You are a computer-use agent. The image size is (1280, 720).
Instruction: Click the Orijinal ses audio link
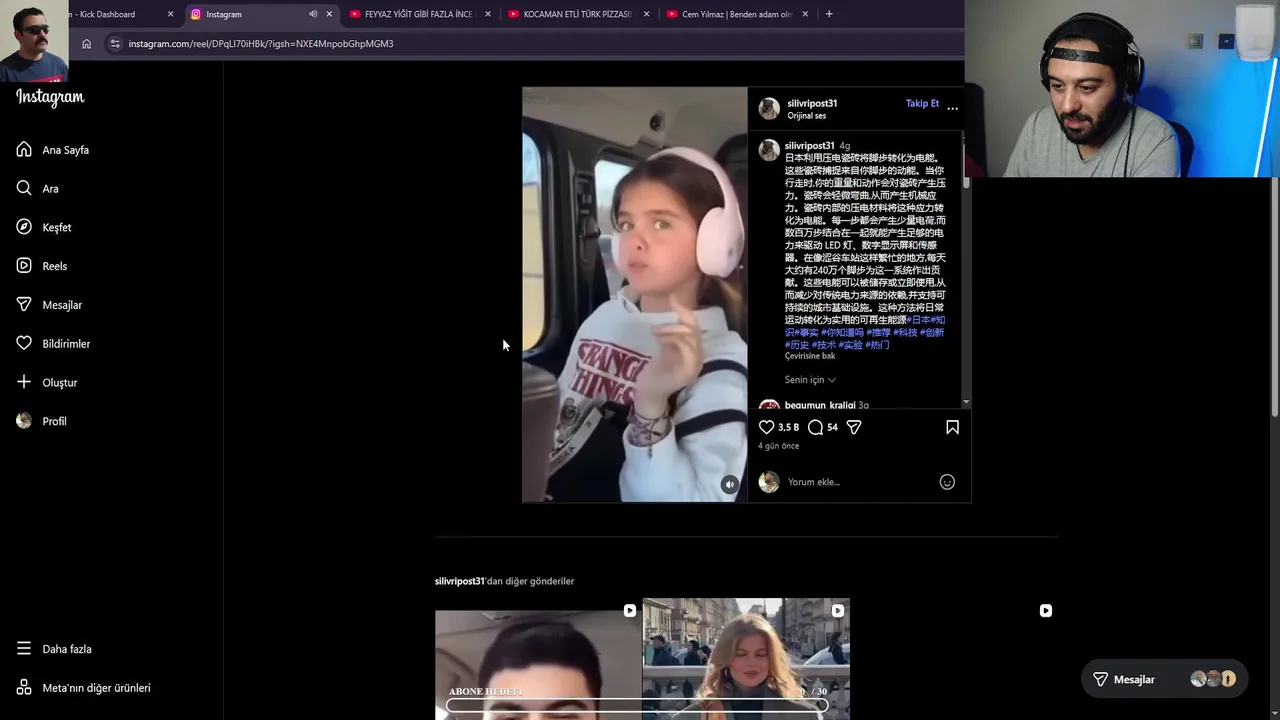(806, 116)
